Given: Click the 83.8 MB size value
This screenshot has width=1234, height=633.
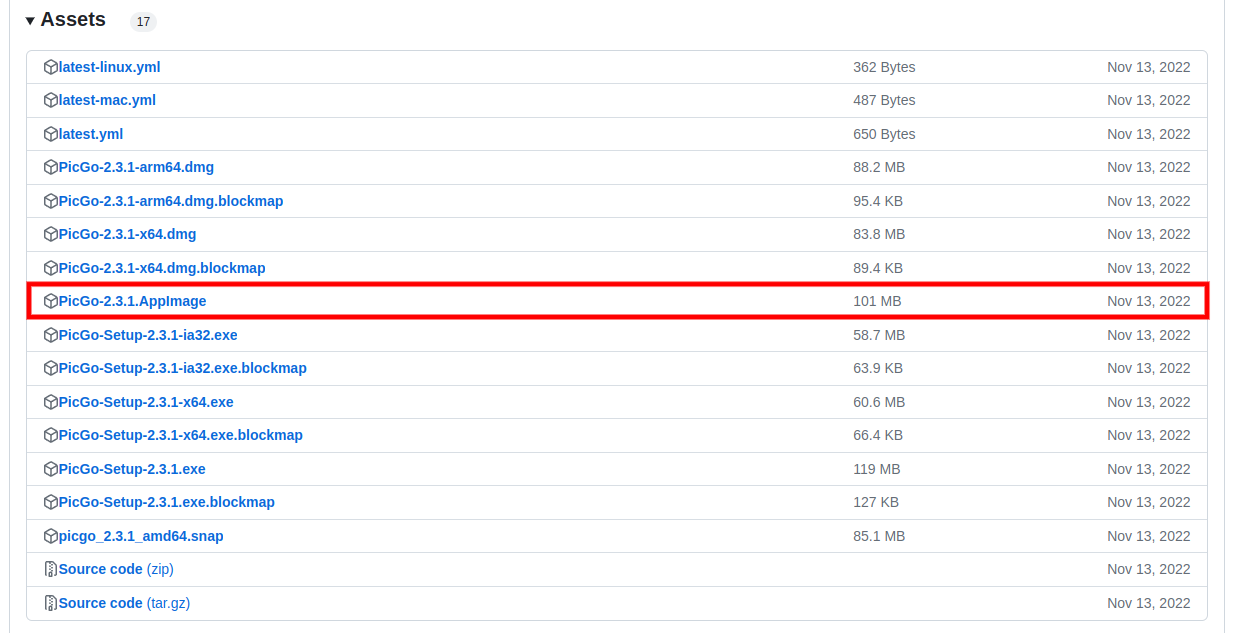Looking at the screenshot, I should [879, 234].
